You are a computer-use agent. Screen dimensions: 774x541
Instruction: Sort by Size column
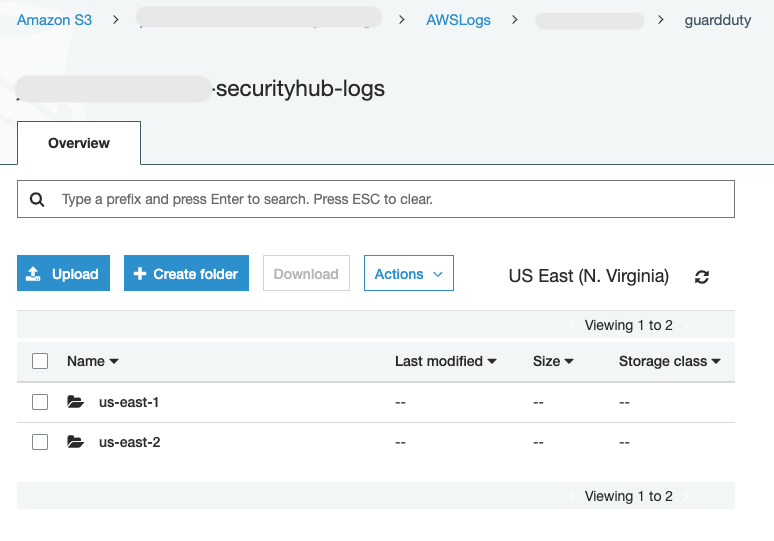(553, 361)
